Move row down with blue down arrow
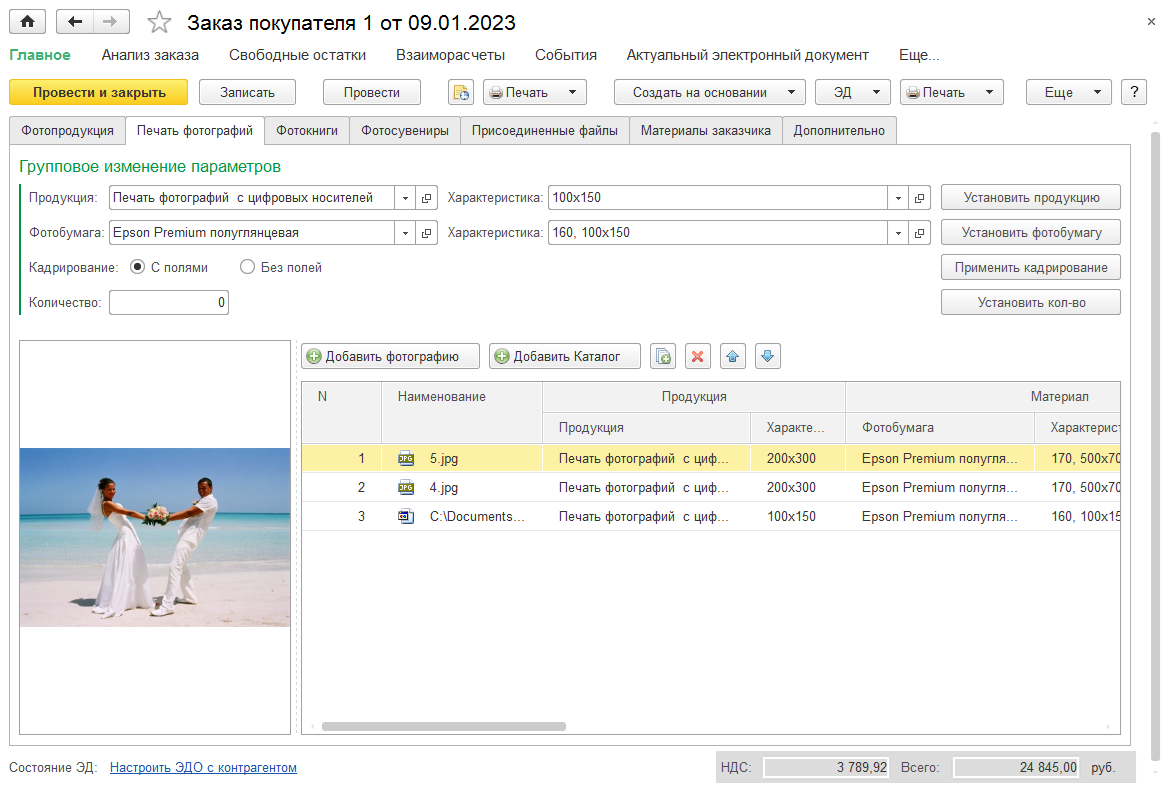The height and width of the screenshot is (790, 1173). 767,356
